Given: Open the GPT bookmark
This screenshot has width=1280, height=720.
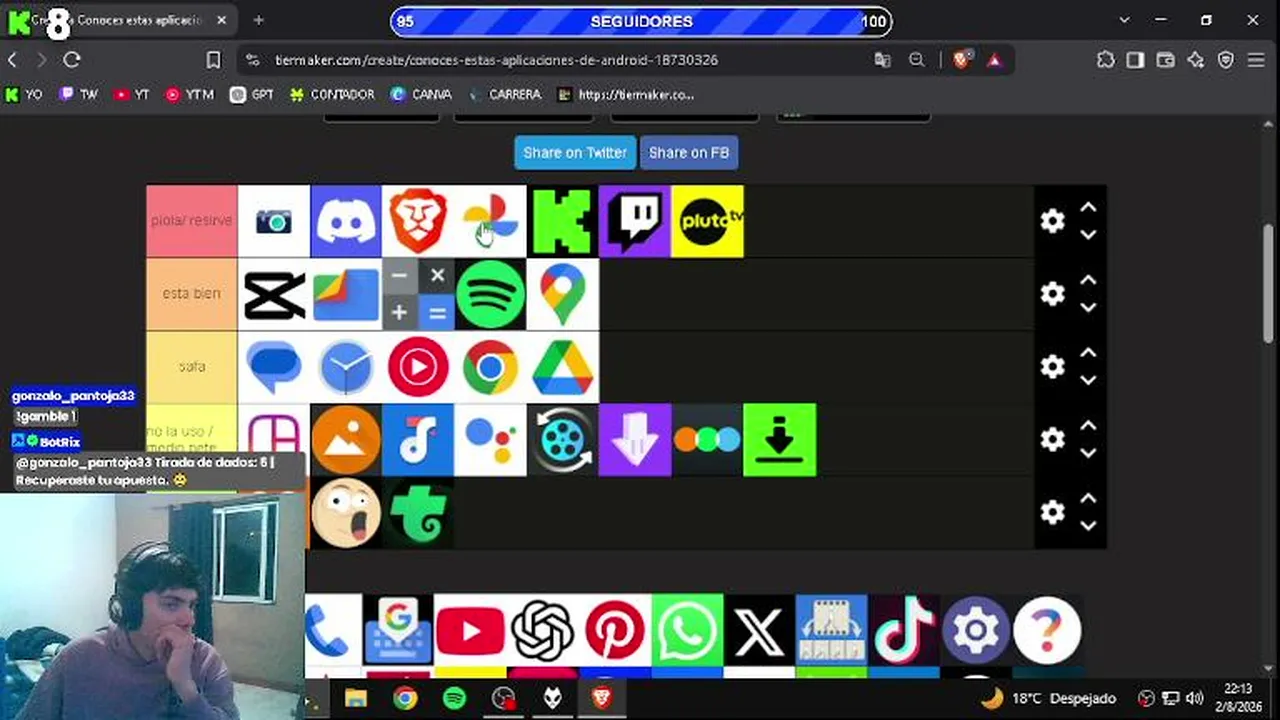Looking at the screenshot, I should 252,95.
